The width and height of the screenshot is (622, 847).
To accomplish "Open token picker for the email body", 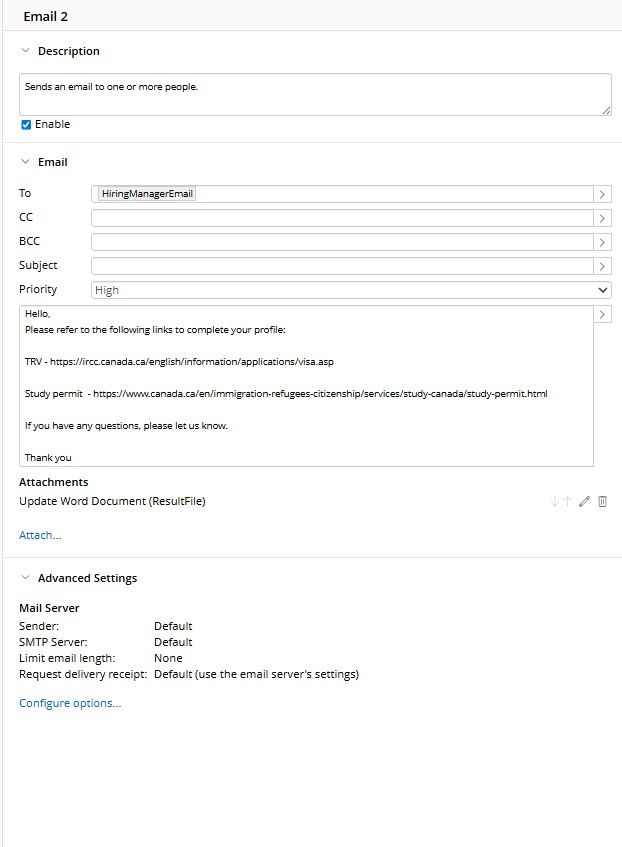I will 602,314.
